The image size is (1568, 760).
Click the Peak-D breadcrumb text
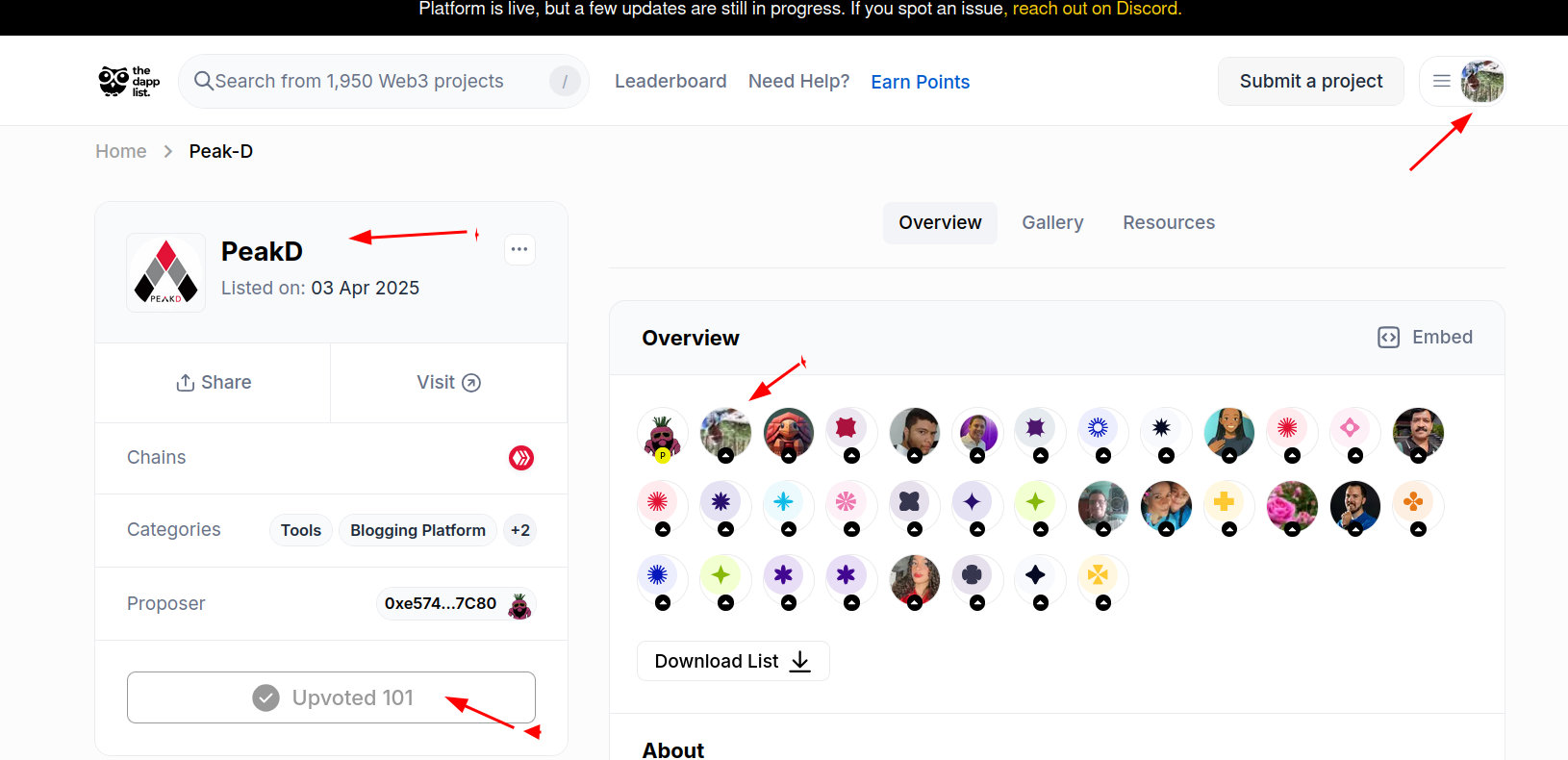[221, 152]
